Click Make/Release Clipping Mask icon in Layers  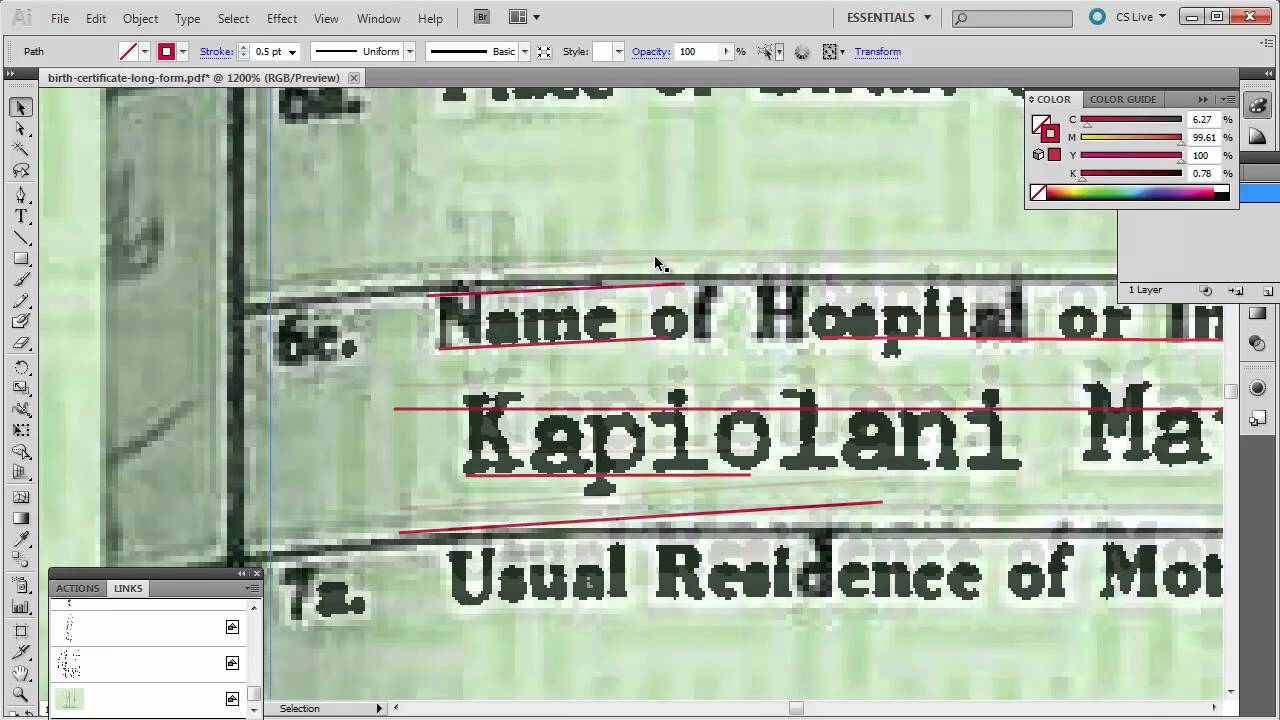pyautogui.click(x=1206, y=291)
